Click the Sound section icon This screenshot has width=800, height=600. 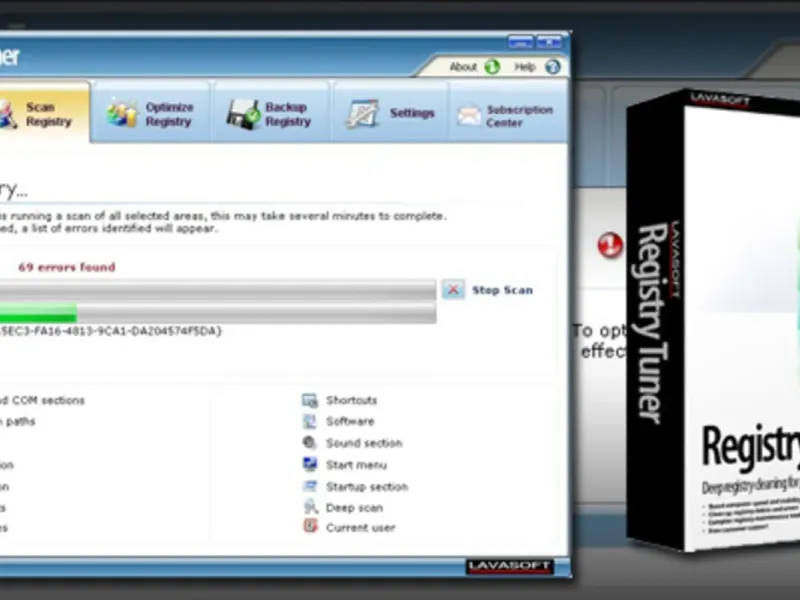pos(310,443)
